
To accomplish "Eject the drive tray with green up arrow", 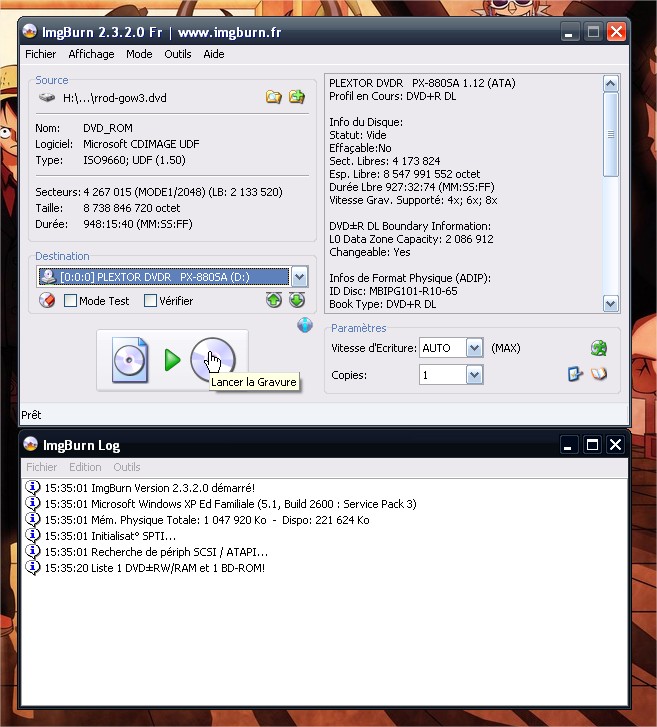I will coord(274,300).
